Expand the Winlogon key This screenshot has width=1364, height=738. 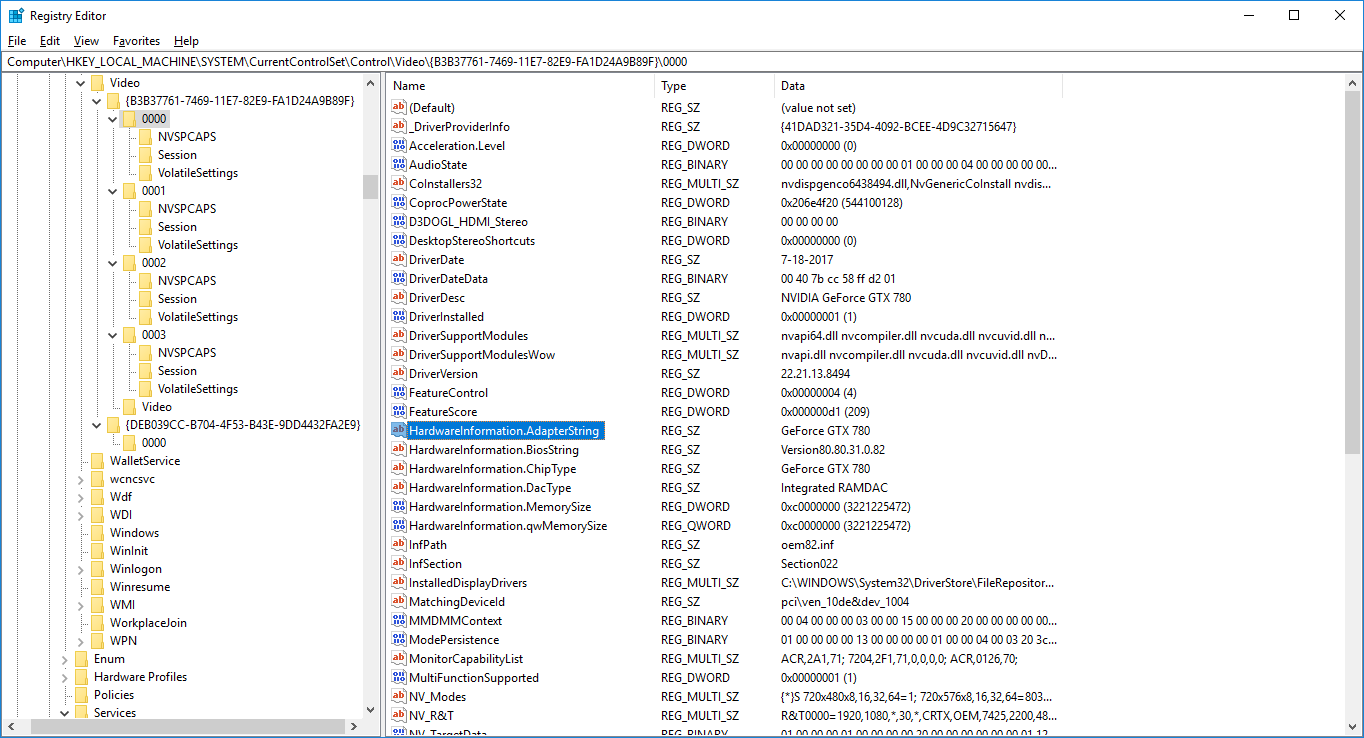[x=81, y=569]
